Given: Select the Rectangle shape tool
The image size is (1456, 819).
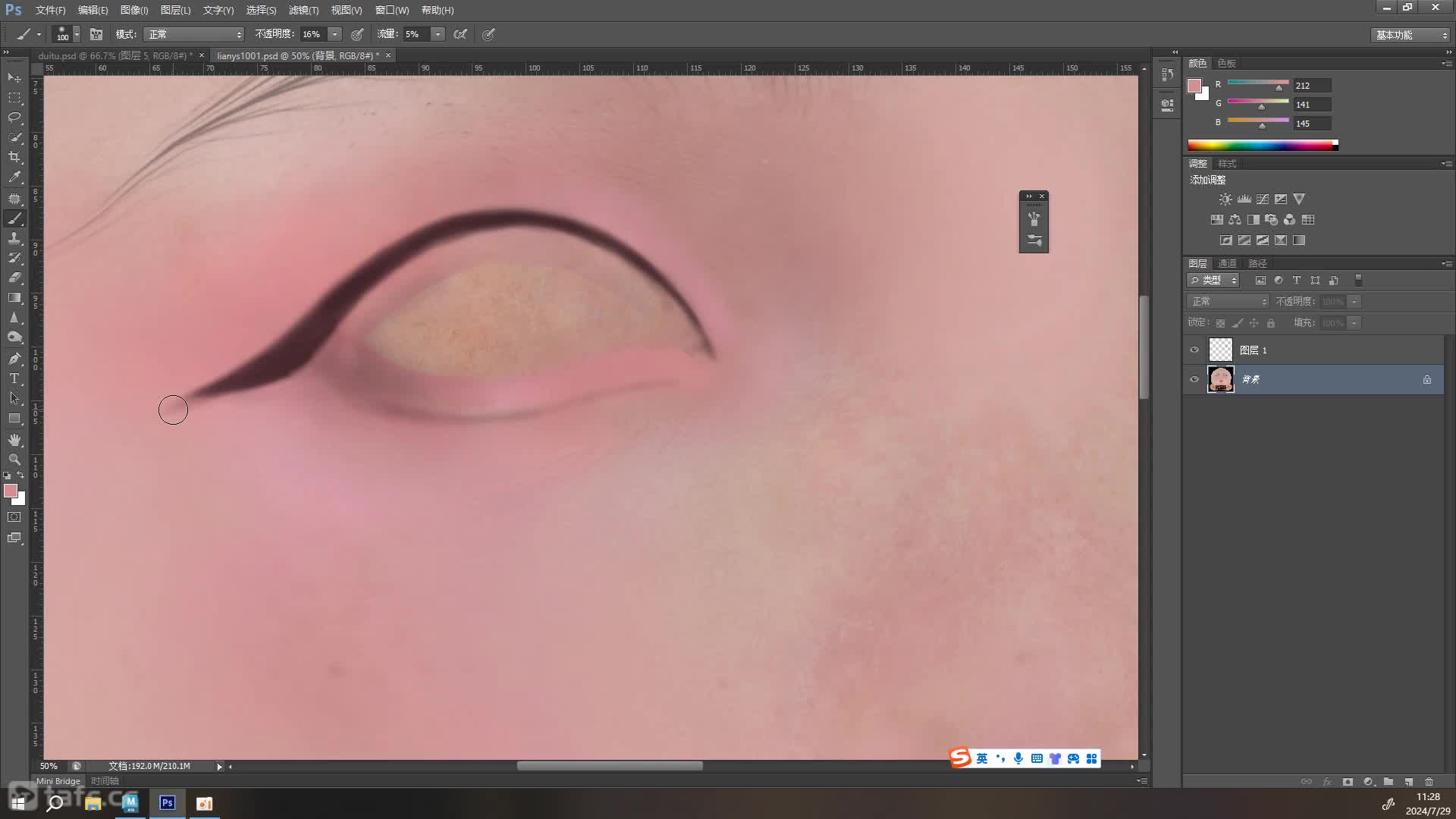Looking at the screenshot, I should tap(14, 418).
